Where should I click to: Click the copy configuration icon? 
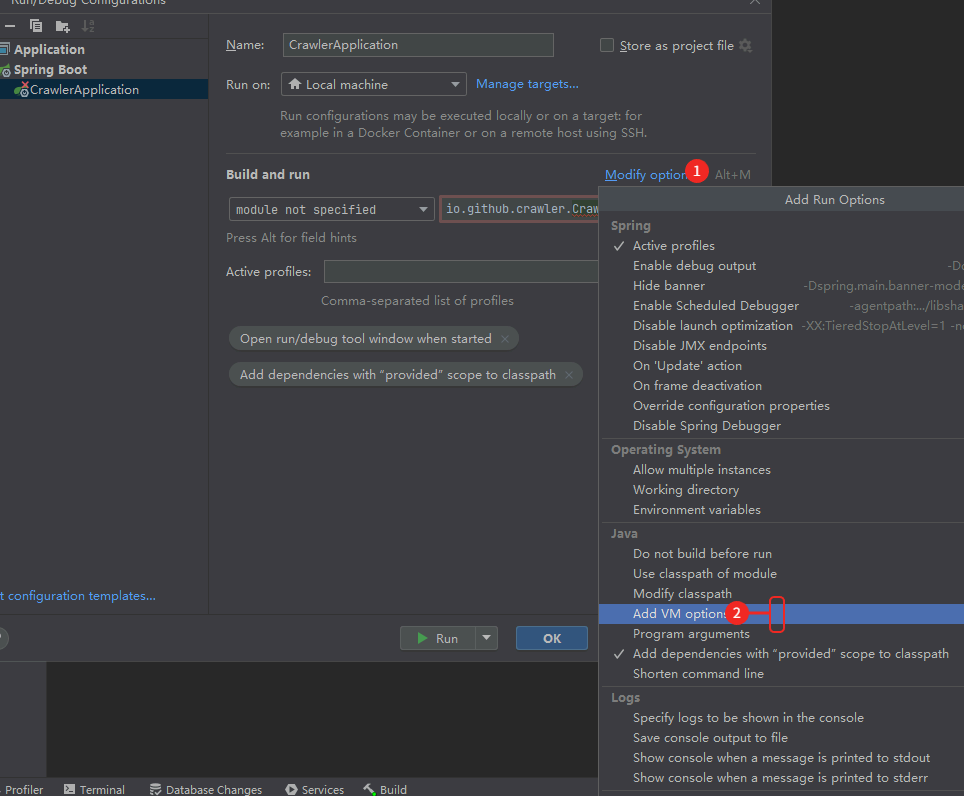(x=36, y=26)
